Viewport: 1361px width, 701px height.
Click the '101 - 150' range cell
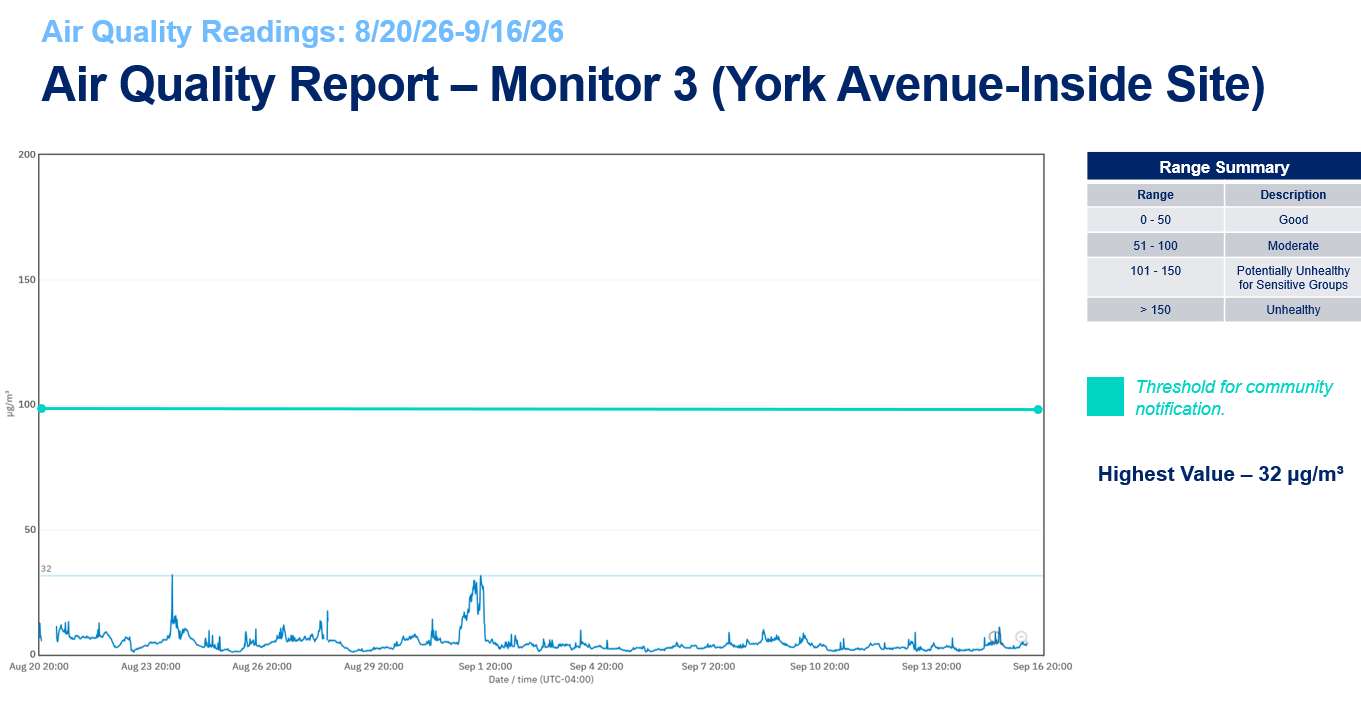point(1155,277)
